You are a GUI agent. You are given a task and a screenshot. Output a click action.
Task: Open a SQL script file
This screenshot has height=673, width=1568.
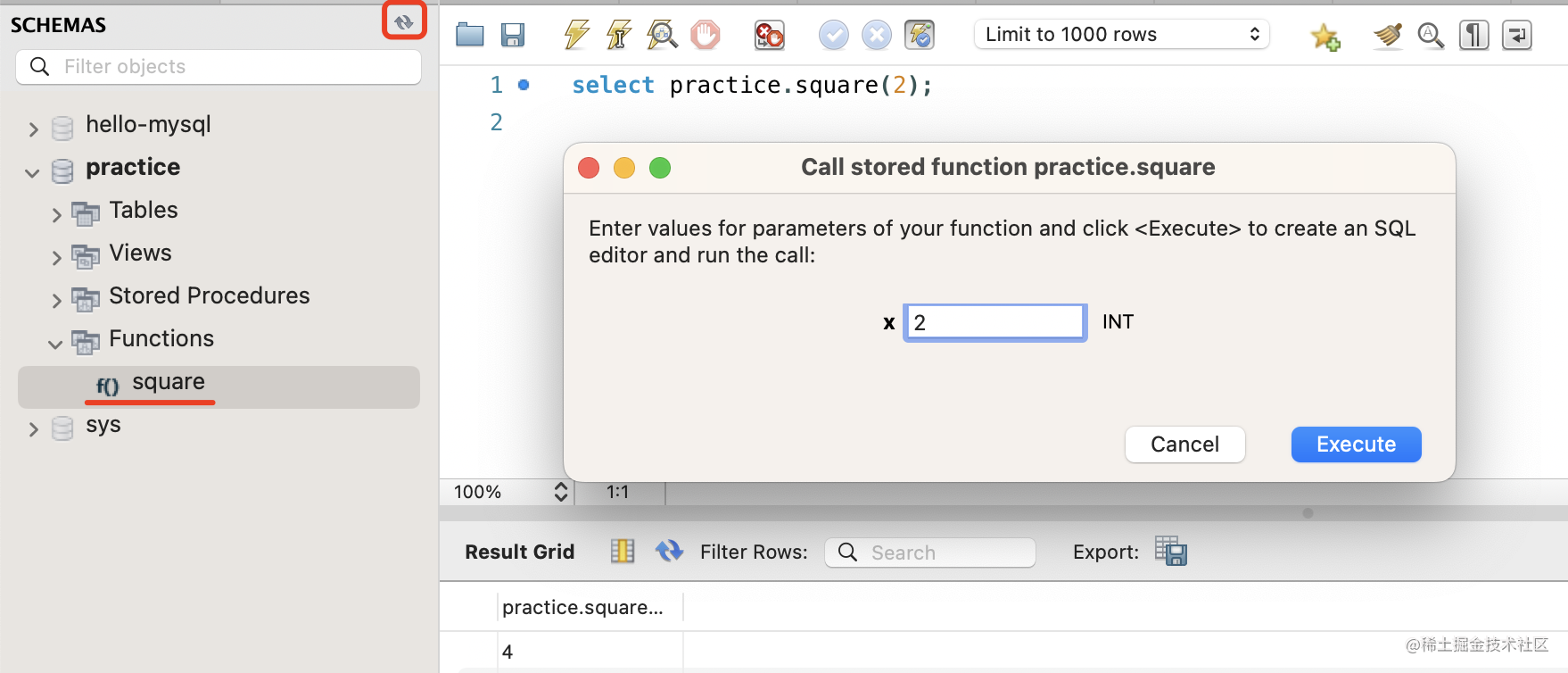click(x=469, y=35)
